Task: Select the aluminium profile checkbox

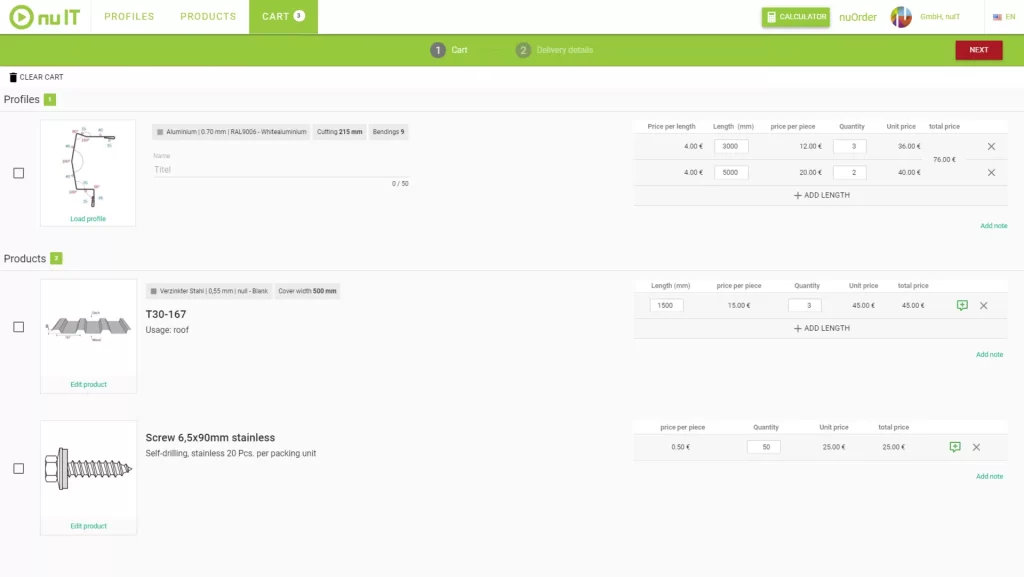Action: coord(18,173)
